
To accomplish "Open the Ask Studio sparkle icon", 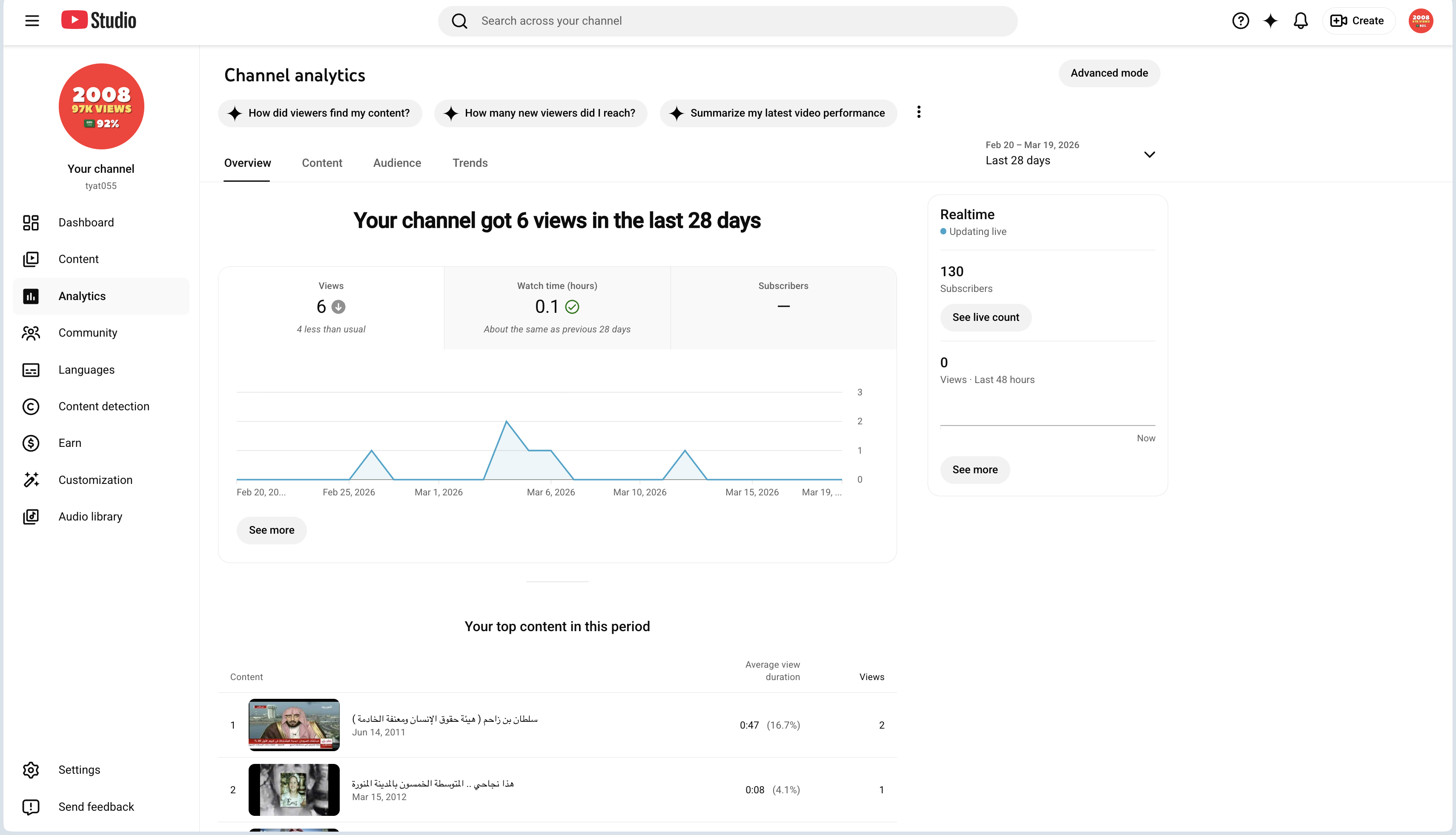I will point(1270,21).
